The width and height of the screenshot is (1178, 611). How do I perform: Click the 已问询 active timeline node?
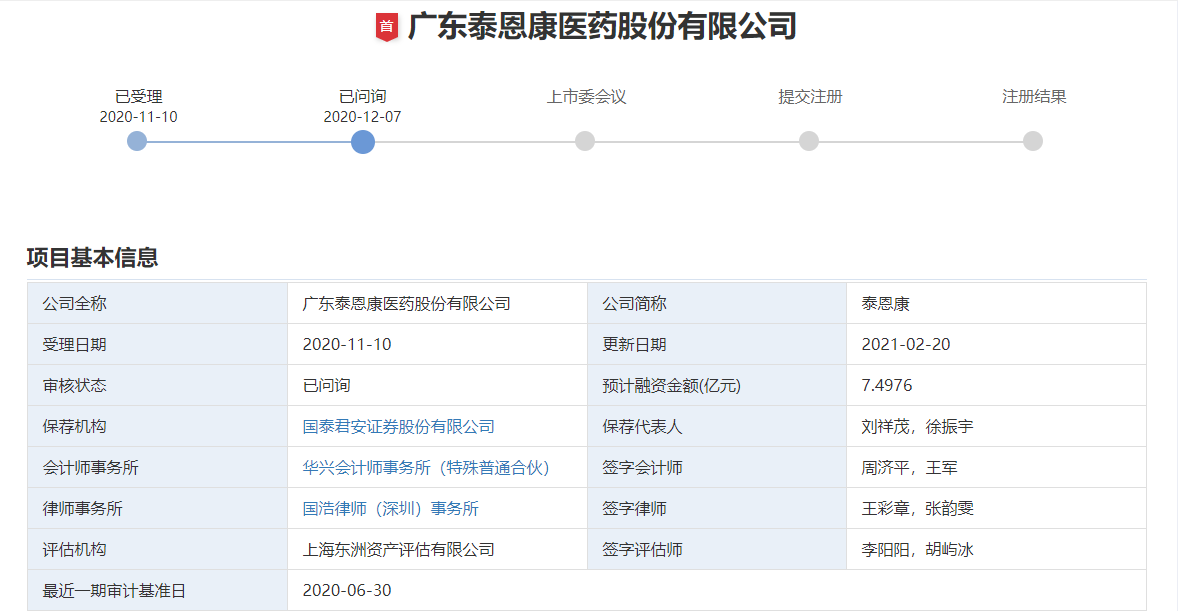[x=363, y=141]
